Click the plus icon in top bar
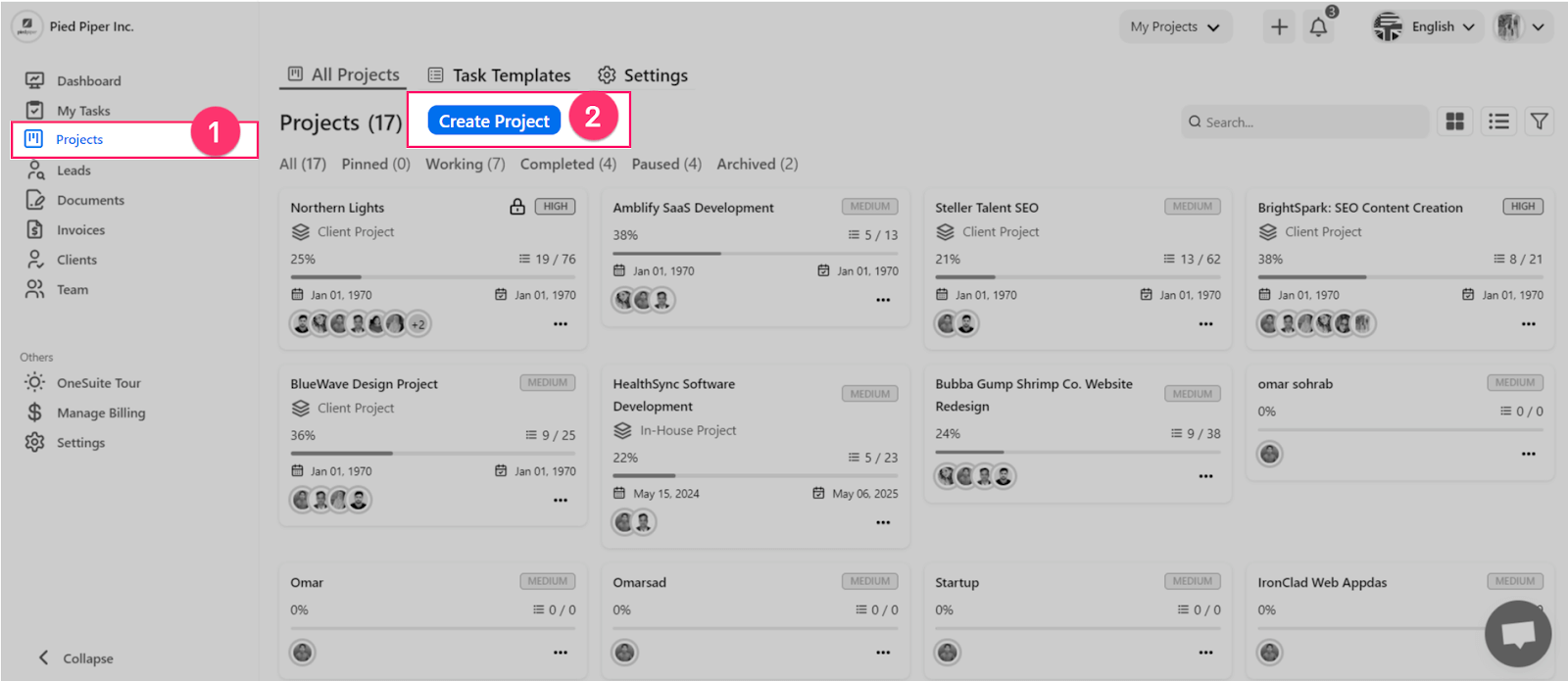1568x681 pixels. coord(1279,27)
